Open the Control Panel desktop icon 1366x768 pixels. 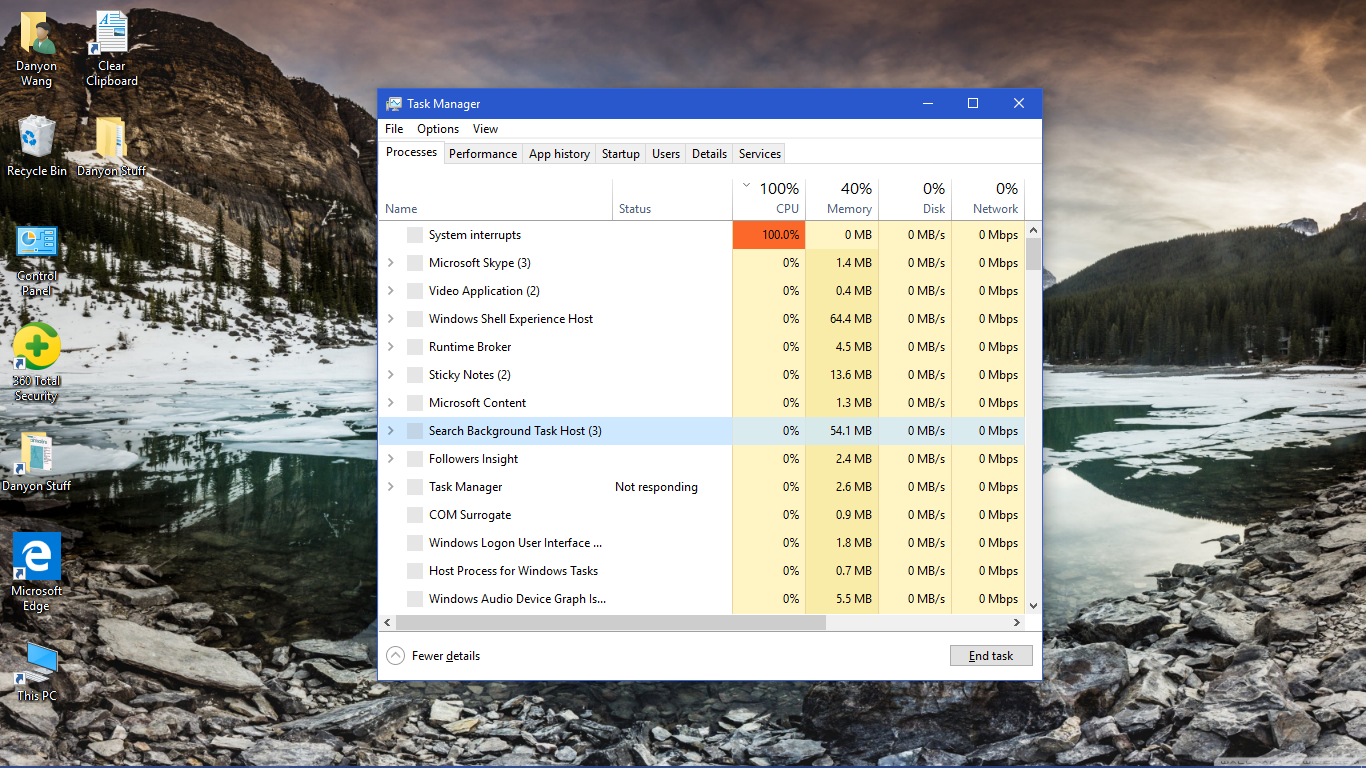coord(37,244)
